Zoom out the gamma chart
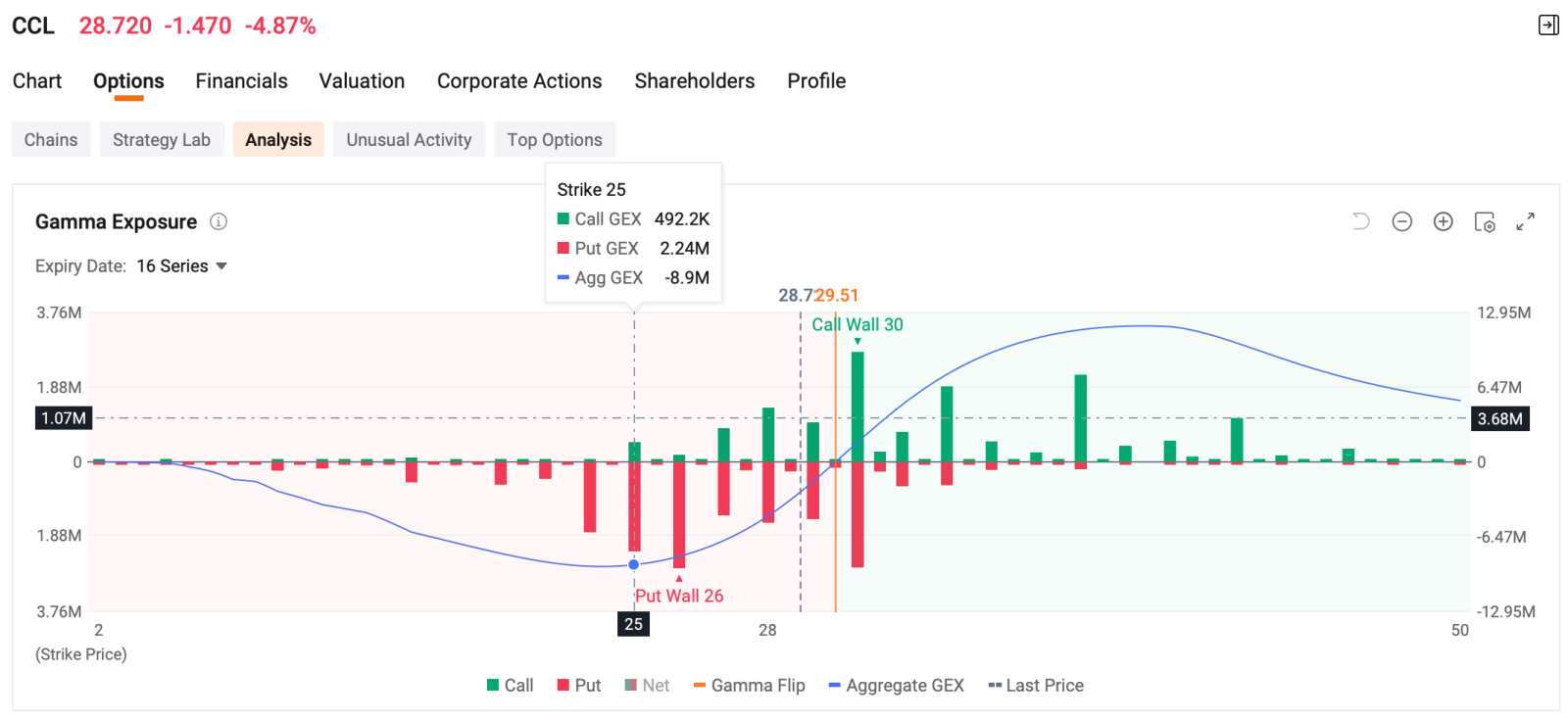This screenshot has height=720, width=1568. pos(1402,221)
